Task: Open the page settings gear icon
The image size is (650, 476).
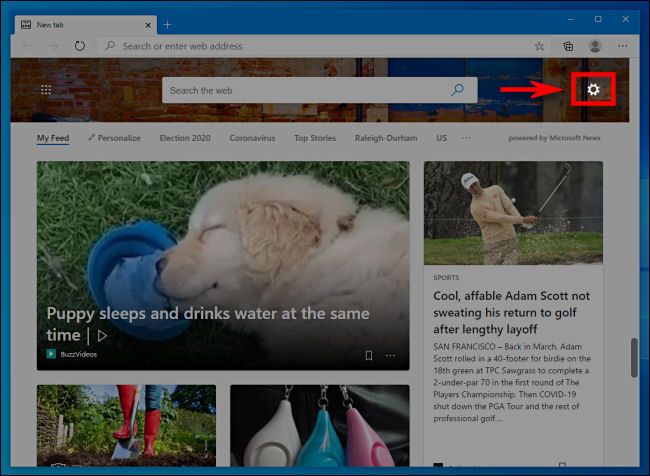Action: click(x=593, y=90)
